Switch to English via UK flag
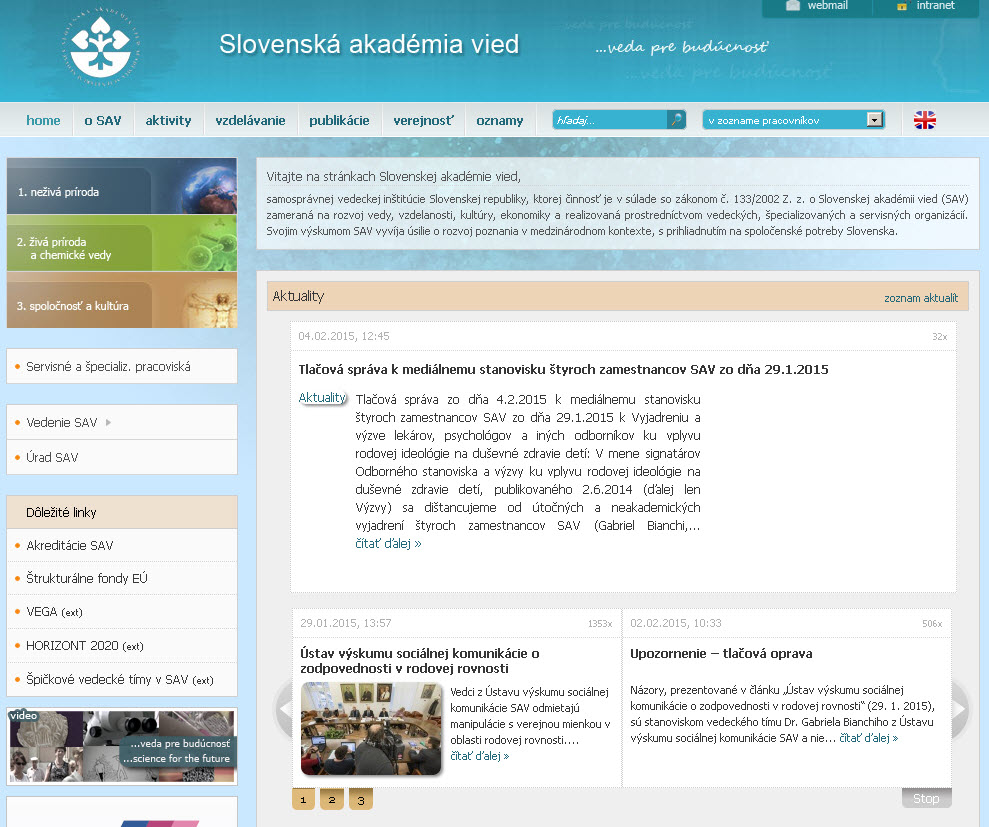This screenshot has height=827, width=989. [925, 120]
